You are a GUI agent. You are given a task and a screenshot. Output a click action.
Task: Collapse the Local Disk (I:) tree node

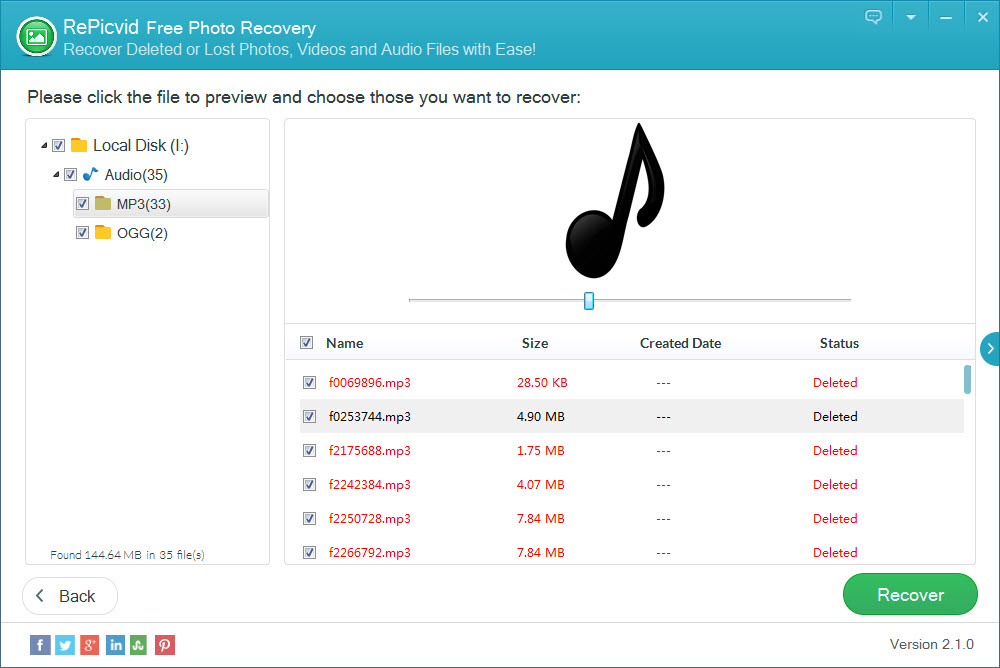pos(43,144)
